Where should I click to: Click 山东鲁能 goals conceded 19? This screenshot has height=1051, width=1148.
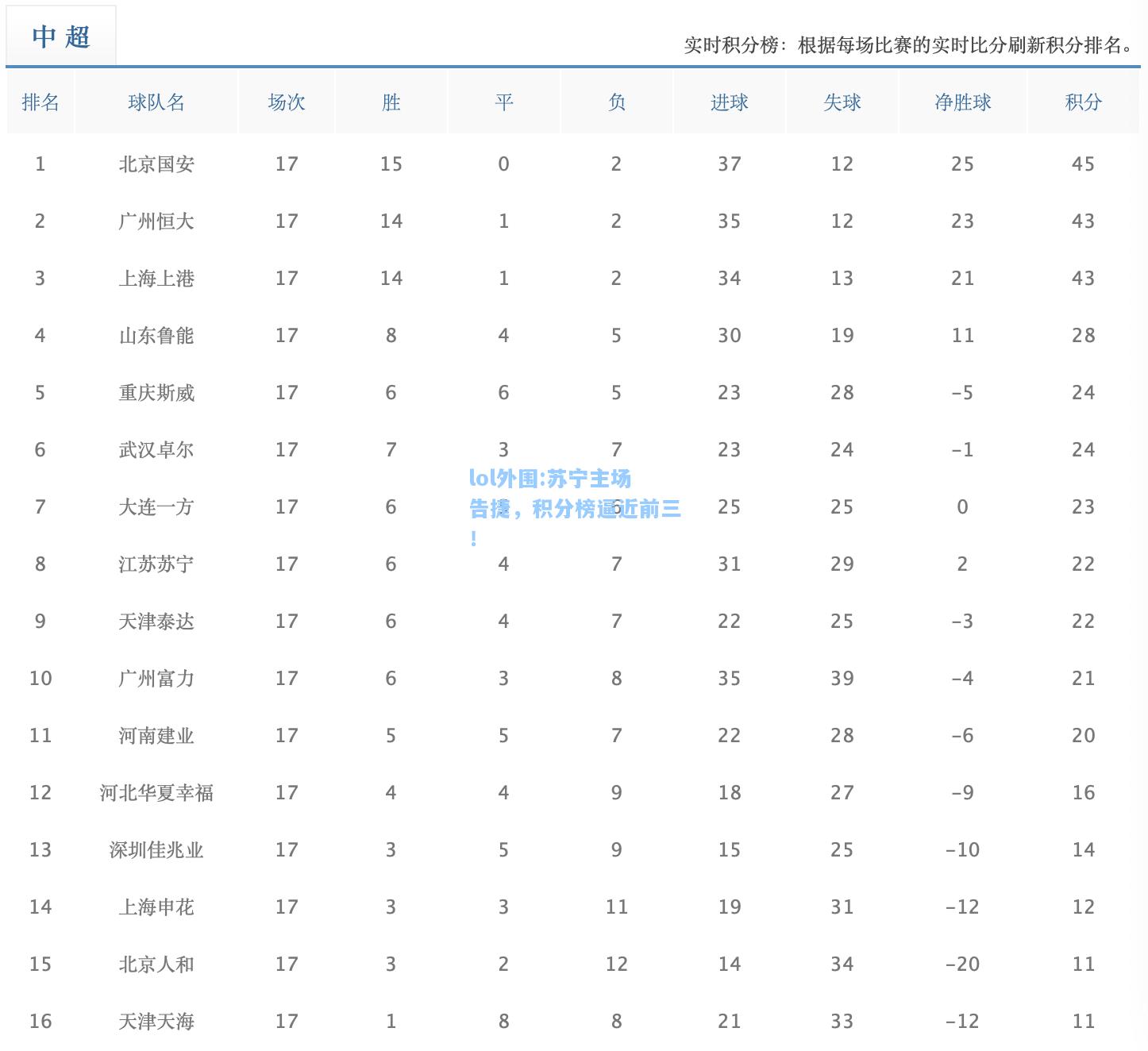842,336
